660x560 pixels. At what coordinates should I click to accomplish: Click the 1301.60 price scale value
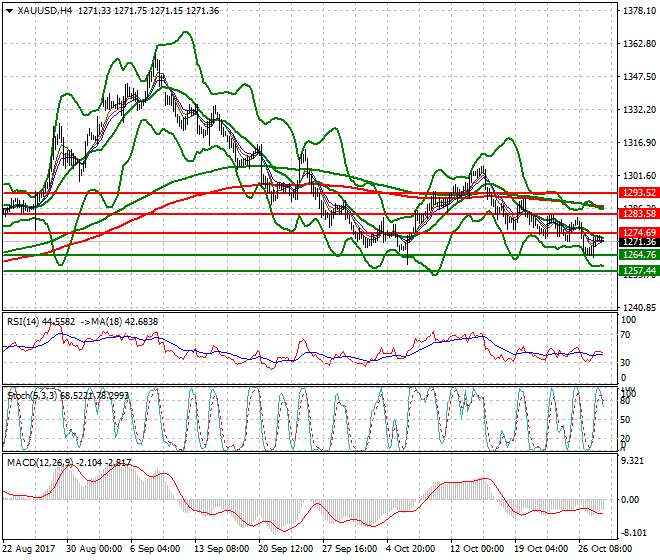pyautogui.click(x=639, y=176)
